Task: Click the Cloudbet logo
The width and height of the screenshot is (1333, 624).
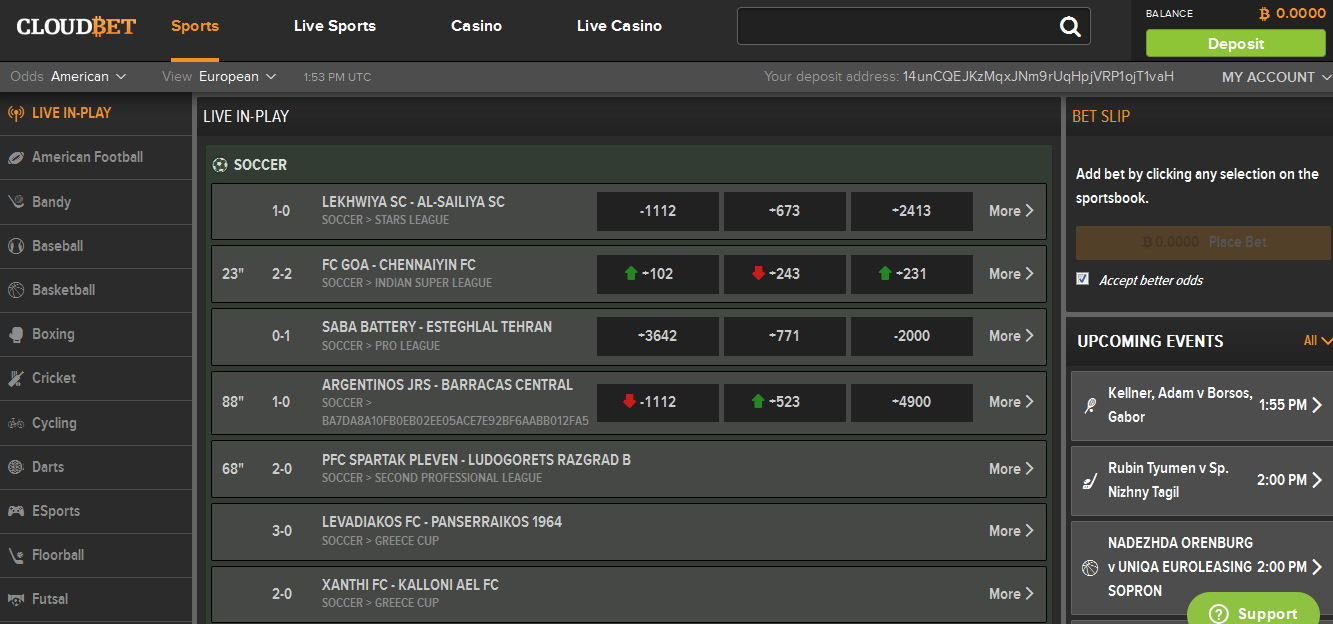Action: tap(76, 26)
